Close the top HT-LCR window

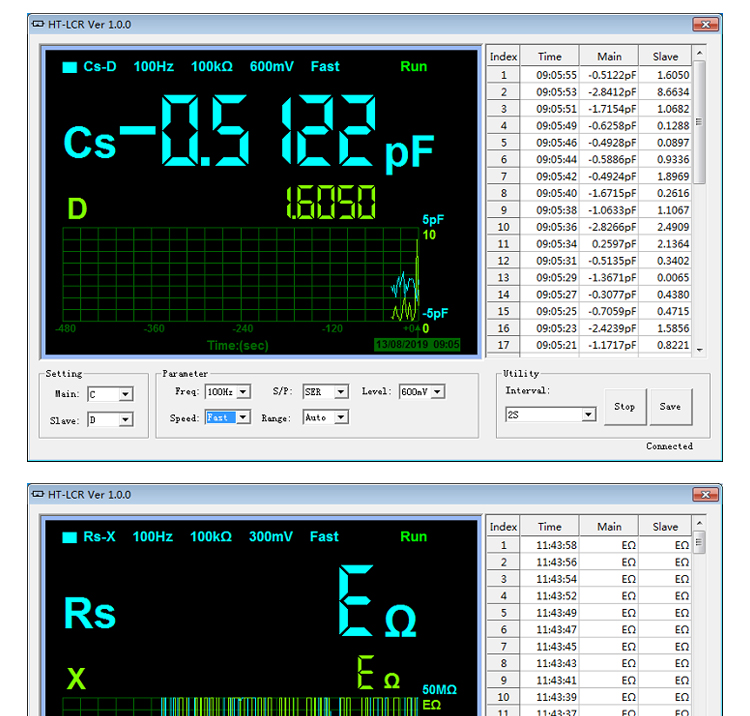(705, 24)
